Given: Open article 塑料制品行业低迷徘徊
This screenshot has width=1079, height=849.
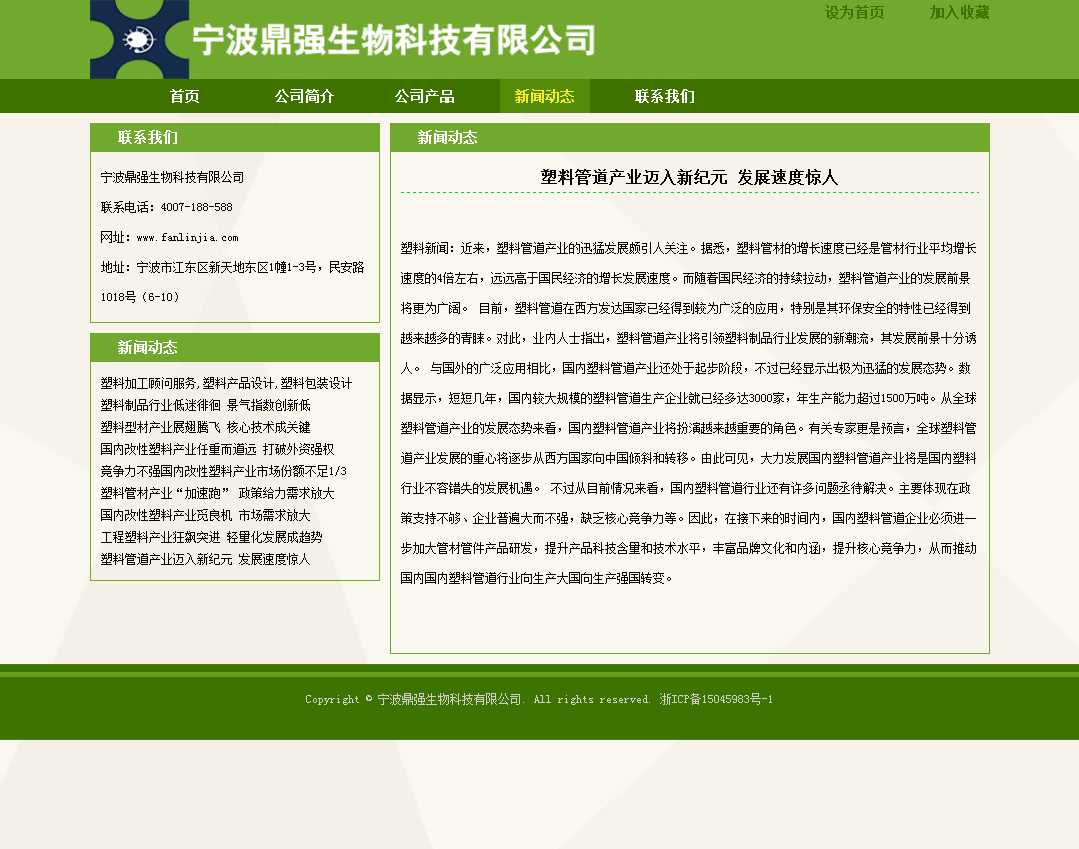Looking at the screenshot, I should click(205, 405).
